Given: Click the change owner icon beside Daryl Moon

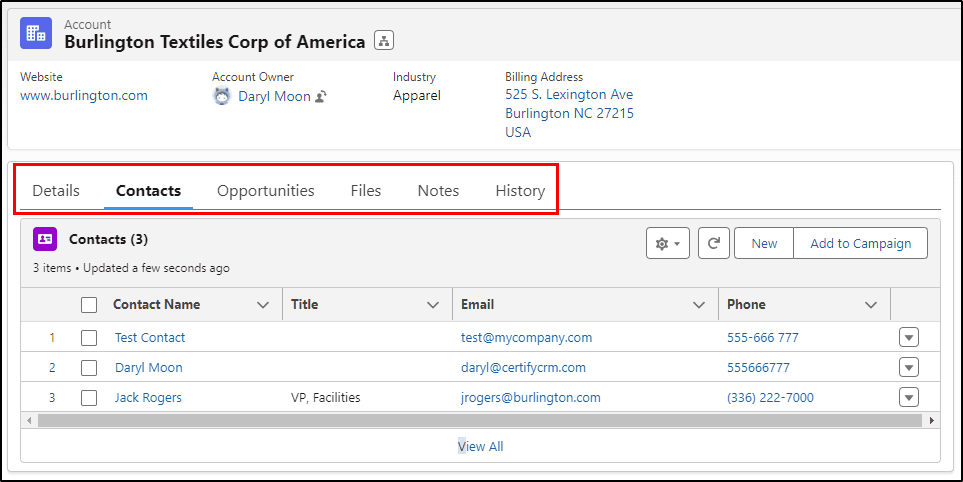Looking at the screenshot, I should 321,96.
